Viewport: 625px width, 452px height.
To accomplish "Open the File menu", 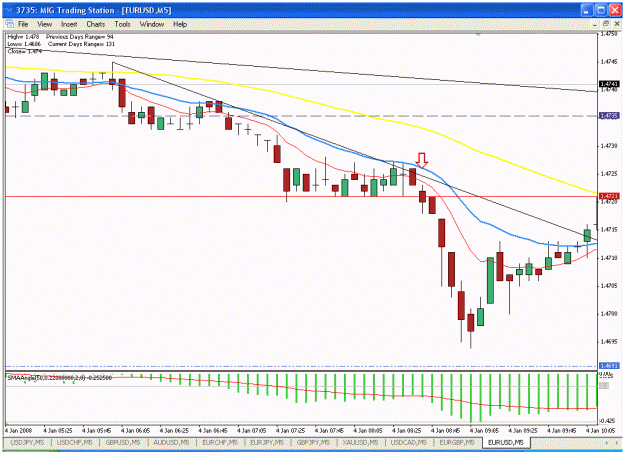I will click(x=23, y=24).
